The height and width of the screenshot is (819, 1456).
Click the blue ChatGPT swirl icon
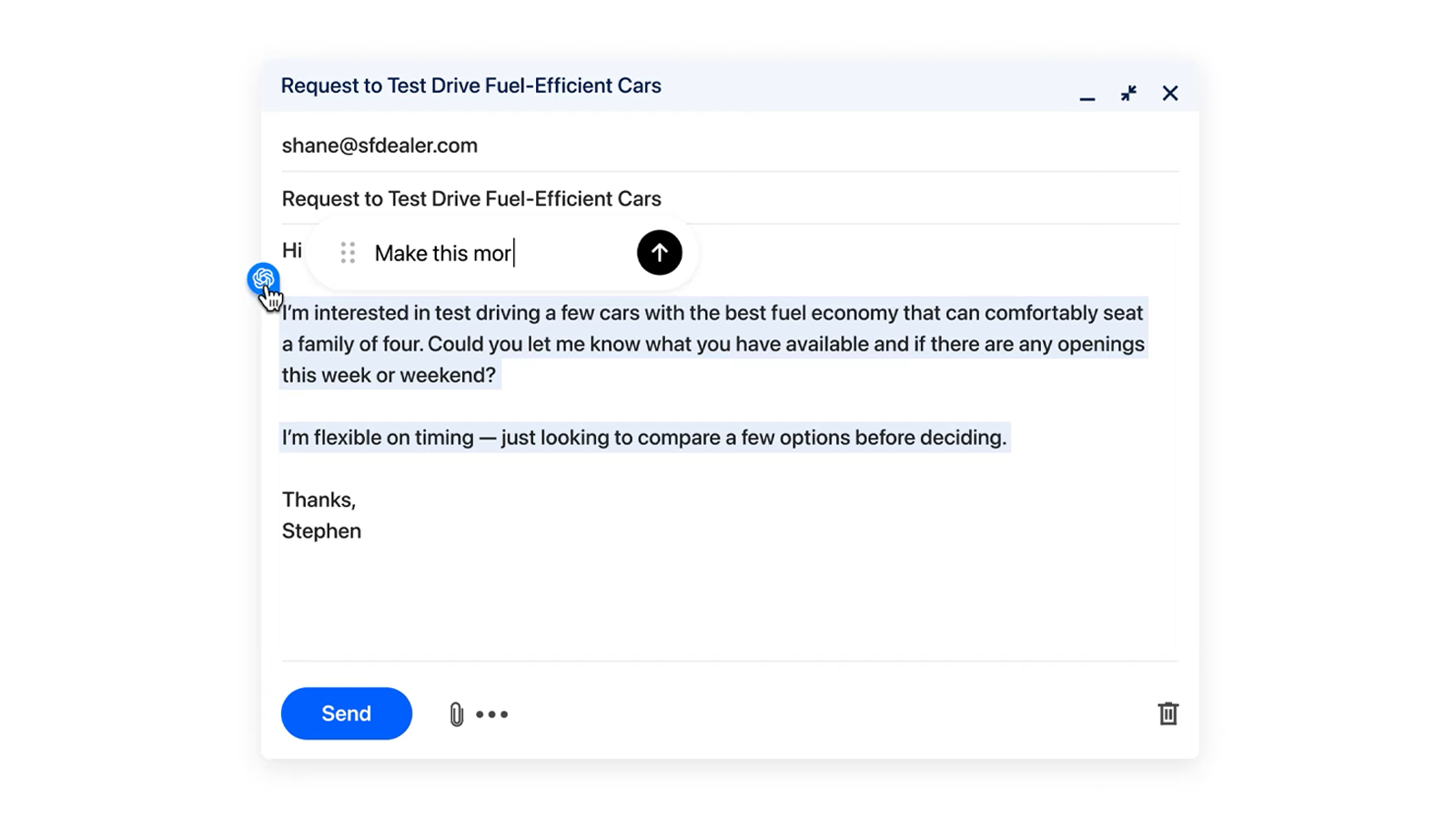263,278
